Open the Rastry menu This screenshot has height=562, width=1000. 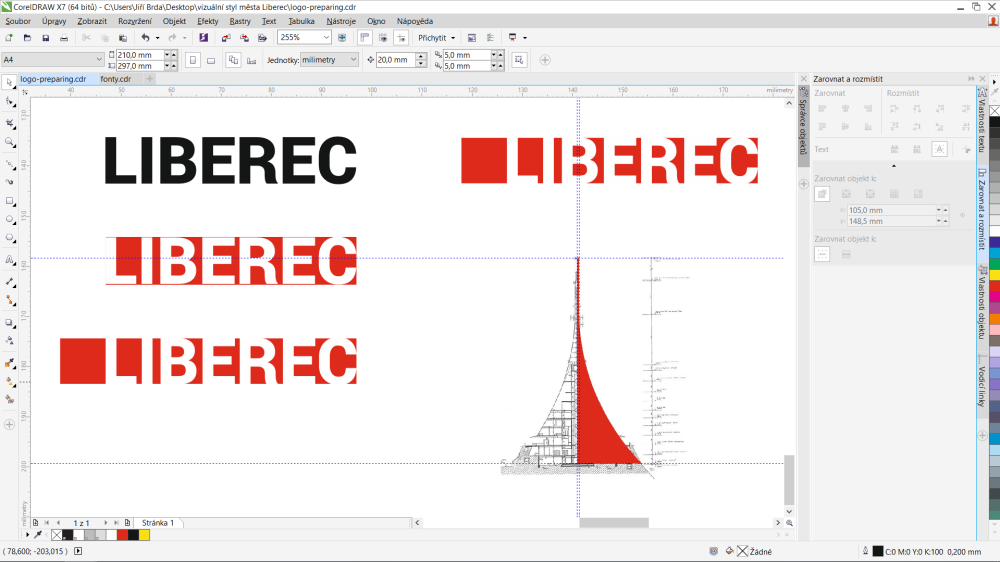click(240, 21)
